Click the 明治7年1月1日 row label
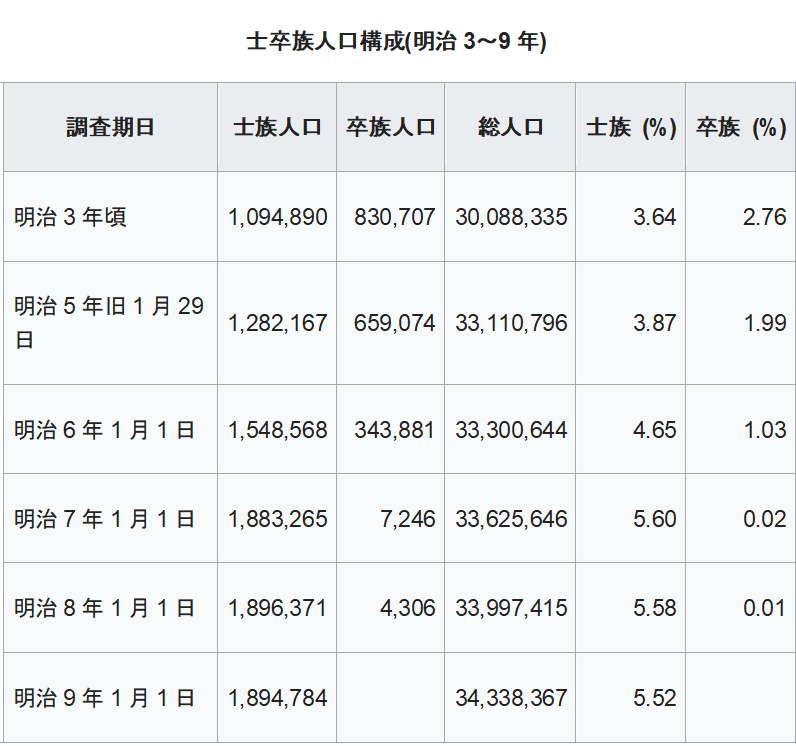The height and width of the screenshot is (746, 796). coord(104,519)
